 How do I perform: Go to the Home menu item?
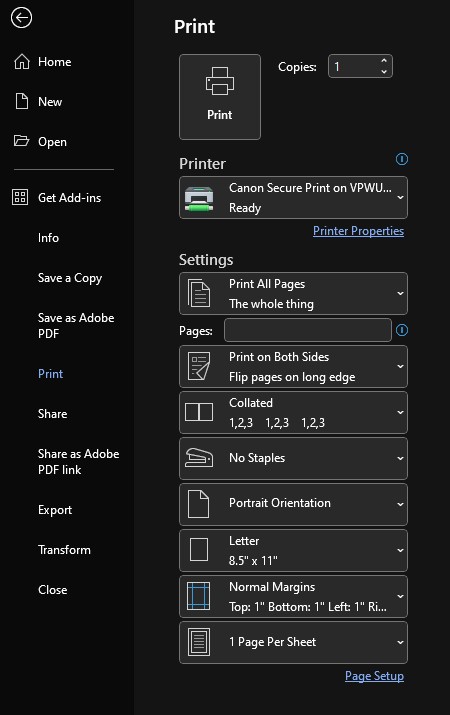coord(55,62)
